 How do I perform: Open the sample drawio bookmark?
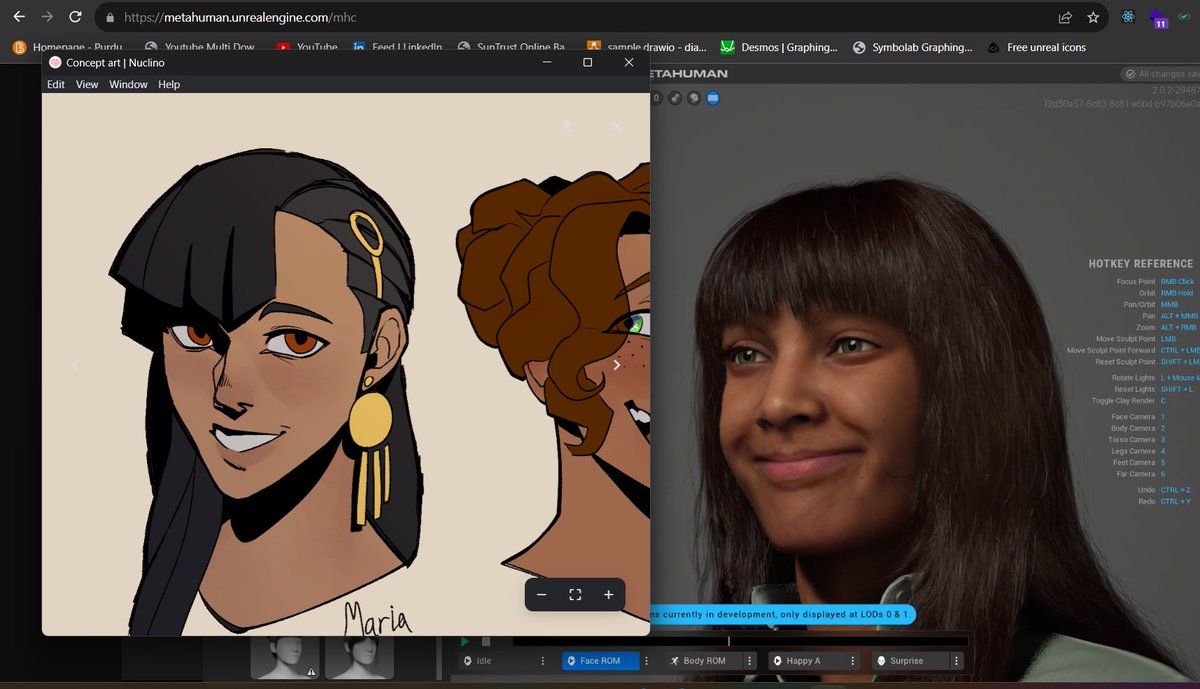(x=646, y=47)
